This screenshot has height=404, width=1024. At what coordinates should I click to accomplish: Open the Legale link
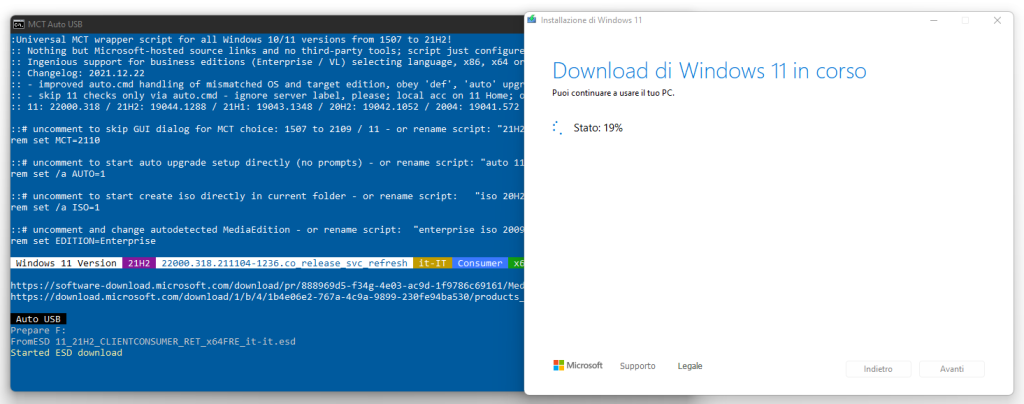[690, 366]
